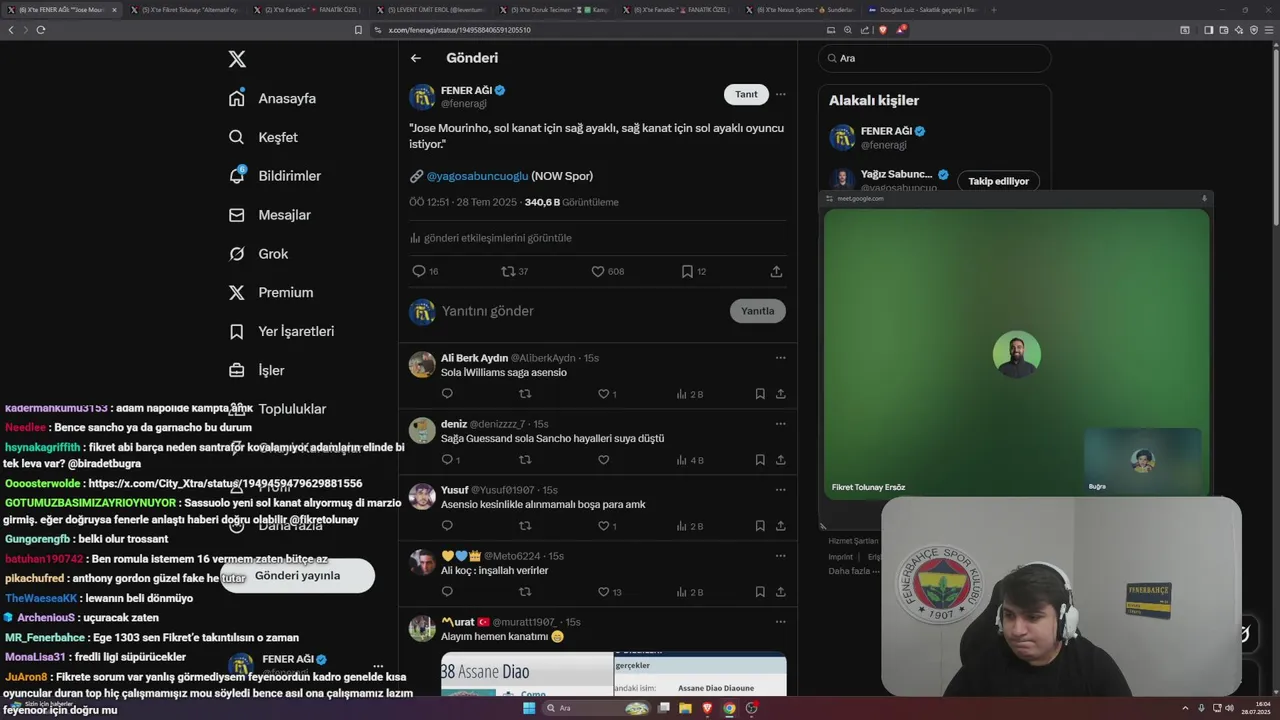Like Yusuf's reply about Asensio

click(x=604, y=526)
